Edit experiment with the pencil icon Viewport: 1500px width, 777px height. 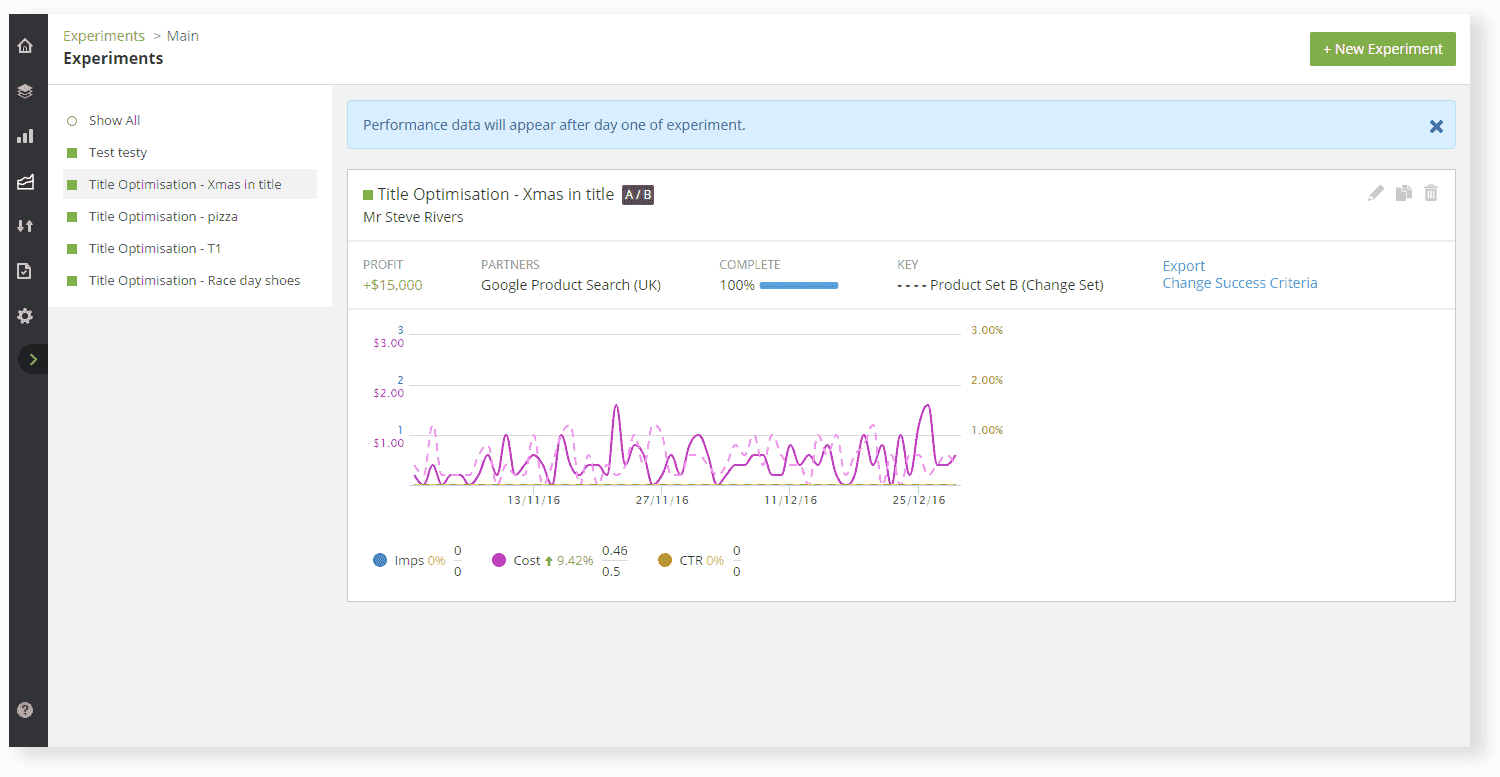click(1376, 193)
